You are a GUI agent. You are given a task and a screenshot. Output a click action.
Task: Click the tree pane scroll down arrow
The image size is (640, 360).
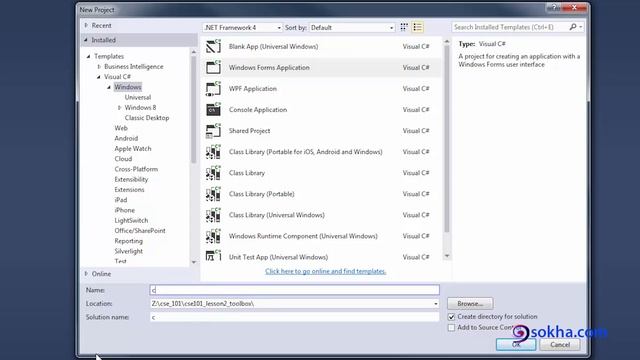click(x=194, y=262)
